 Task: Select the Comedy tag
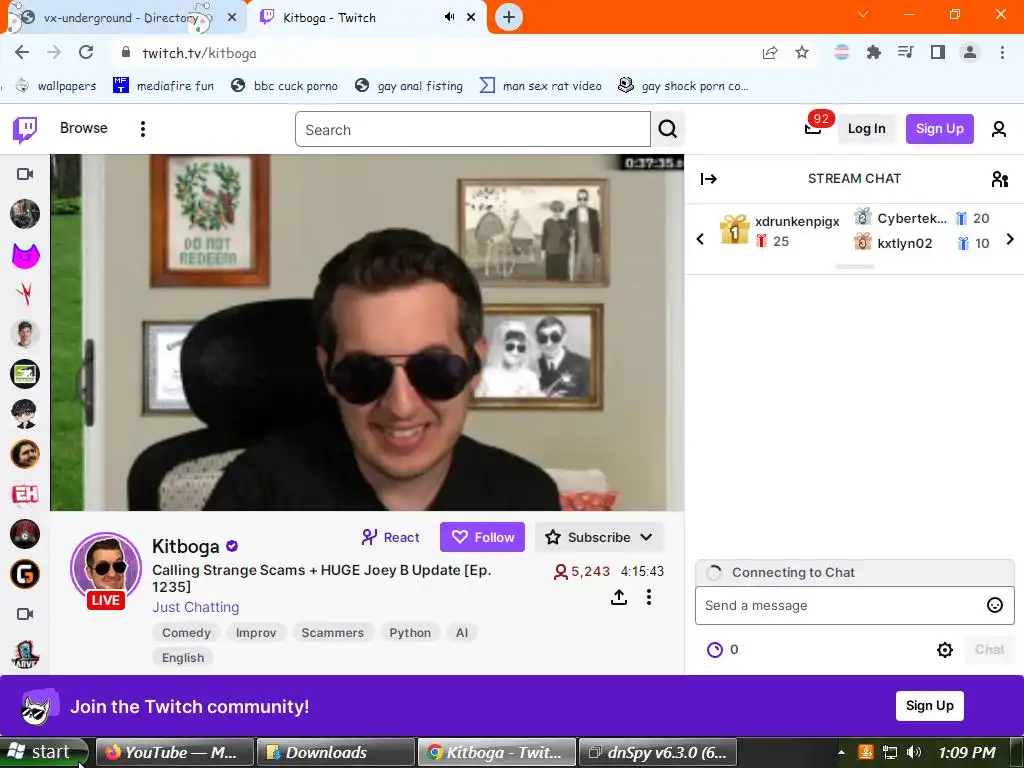(186, 633)
